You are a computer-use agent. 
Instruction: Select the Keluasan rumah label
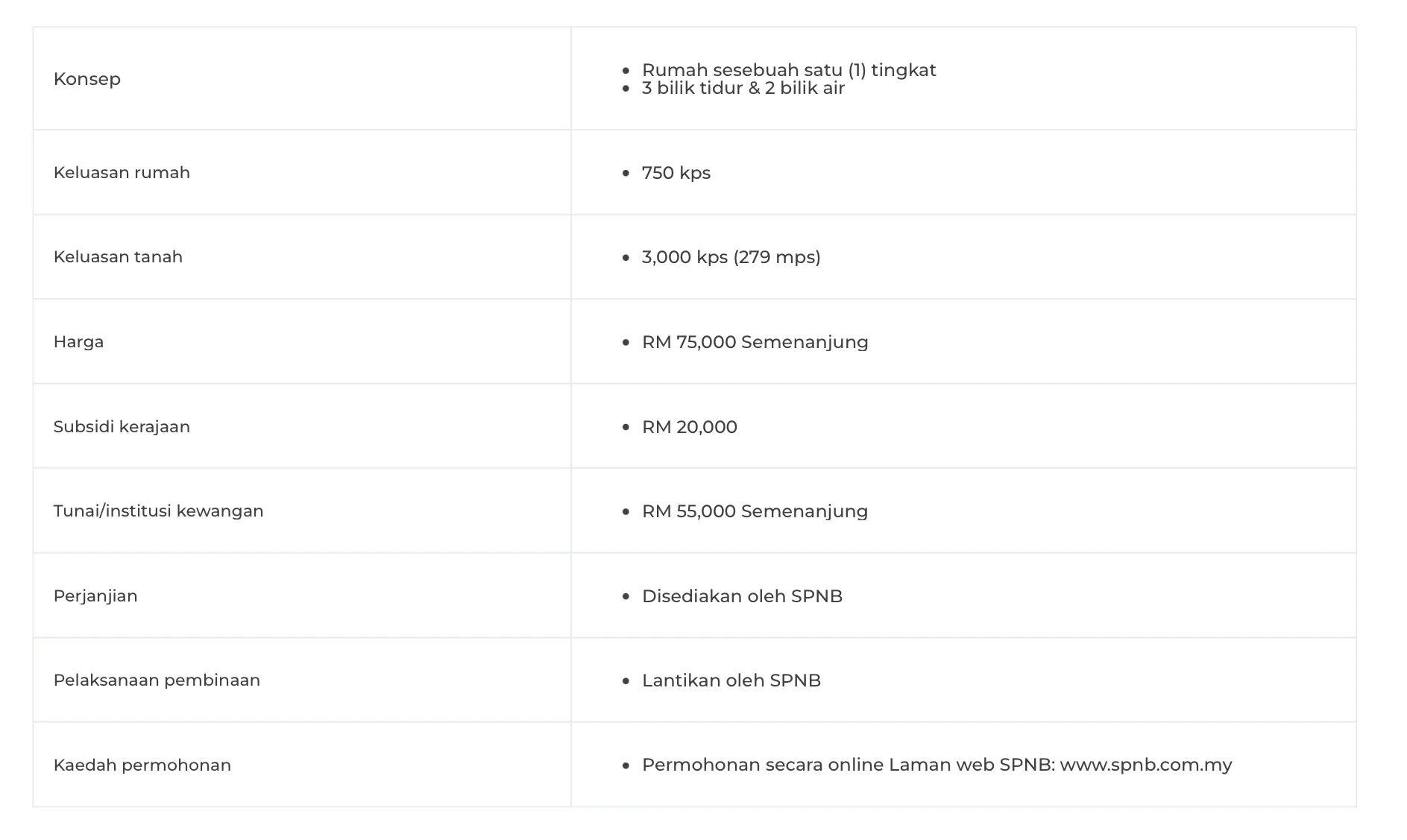[x=122, y=173]
